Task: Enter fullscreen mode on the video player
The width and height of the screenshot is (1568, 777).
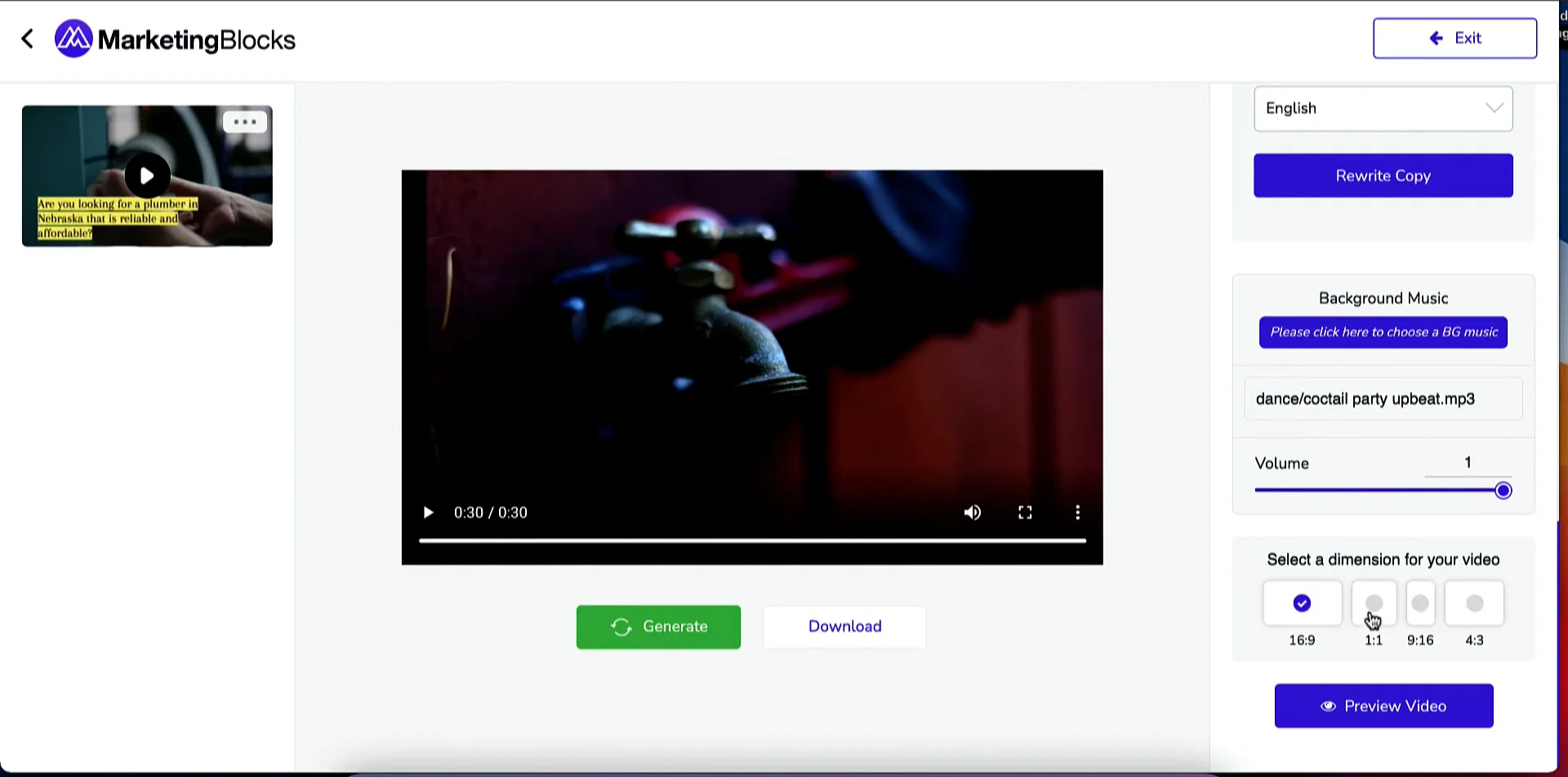Action: point(1025,513)
